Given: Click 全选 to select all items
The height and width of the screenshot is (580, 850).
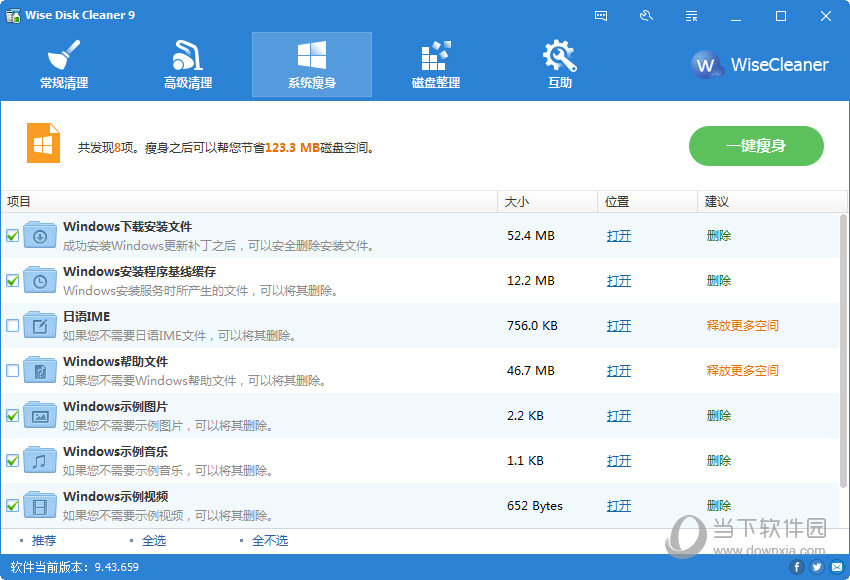Looking at the screenshot, I should point(154,541).
